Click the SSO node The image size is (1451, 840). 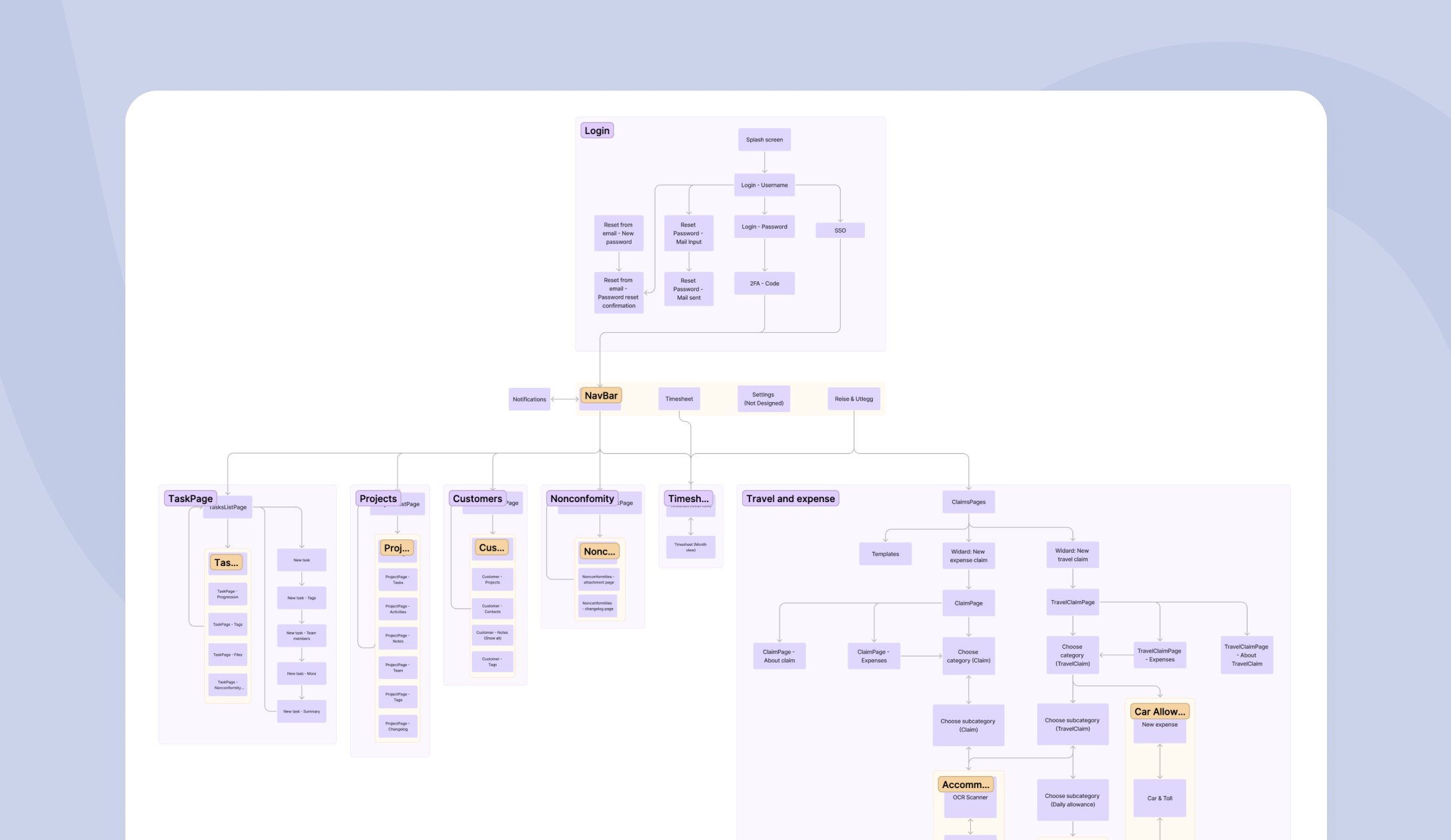click(x=840, y=231)
